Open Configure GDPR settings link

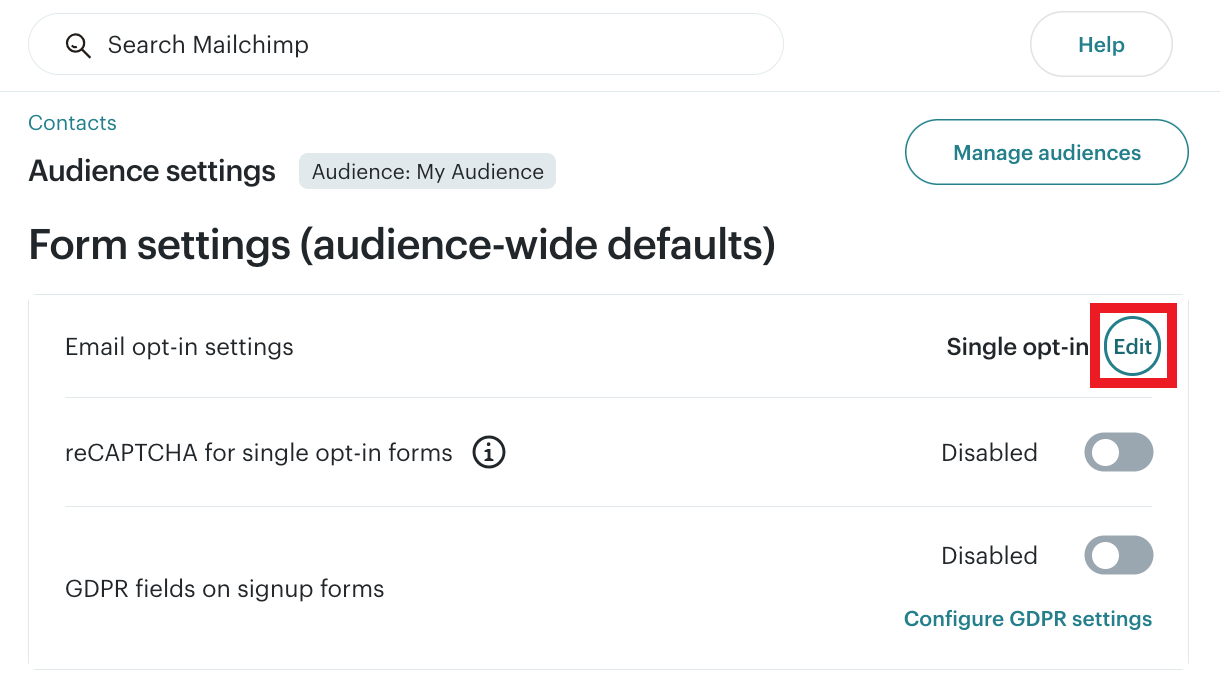[x=1028, y=619]
